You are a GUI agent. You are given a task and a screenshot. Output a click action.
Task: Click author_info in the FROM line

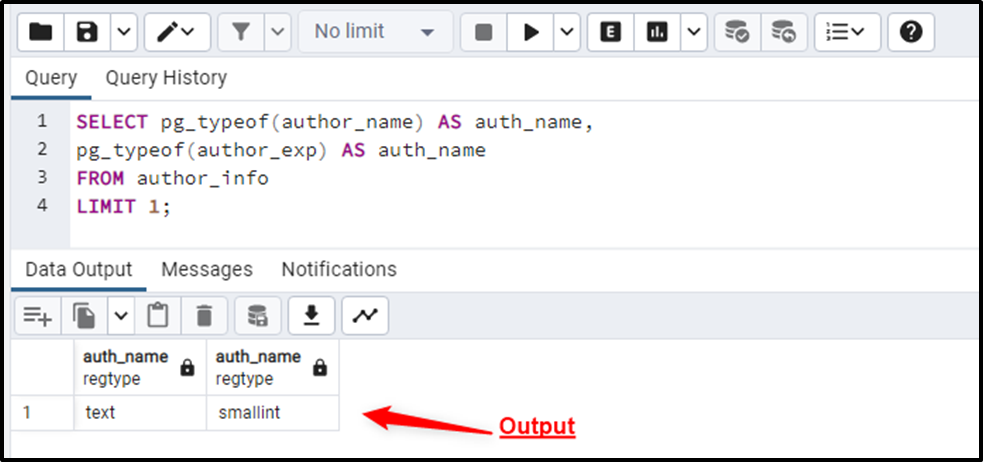point(203,179)
